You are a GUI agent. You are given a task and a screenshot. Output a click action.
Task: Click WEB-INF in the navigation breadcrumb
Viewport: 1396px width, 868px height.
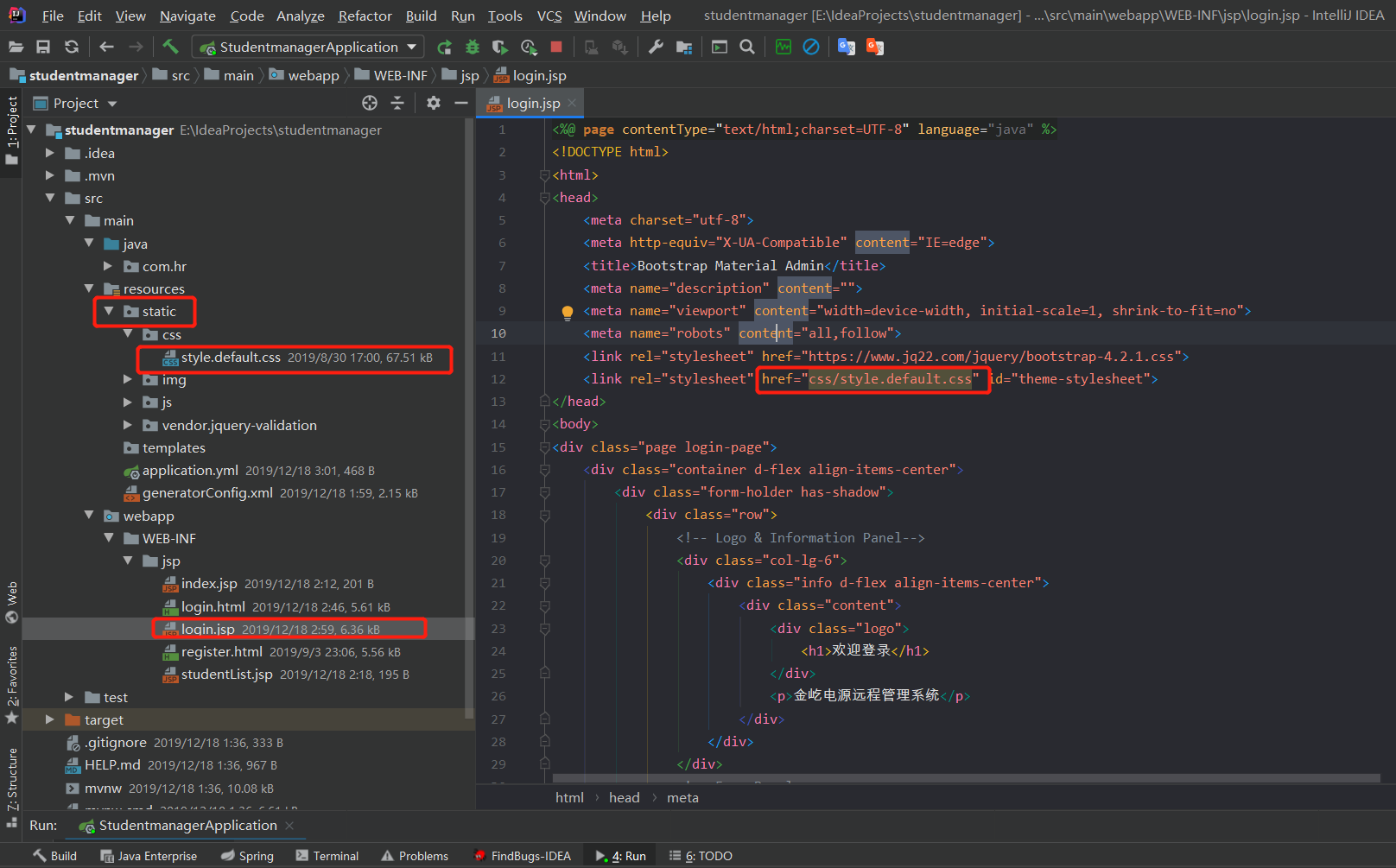[x=391, y=75]
